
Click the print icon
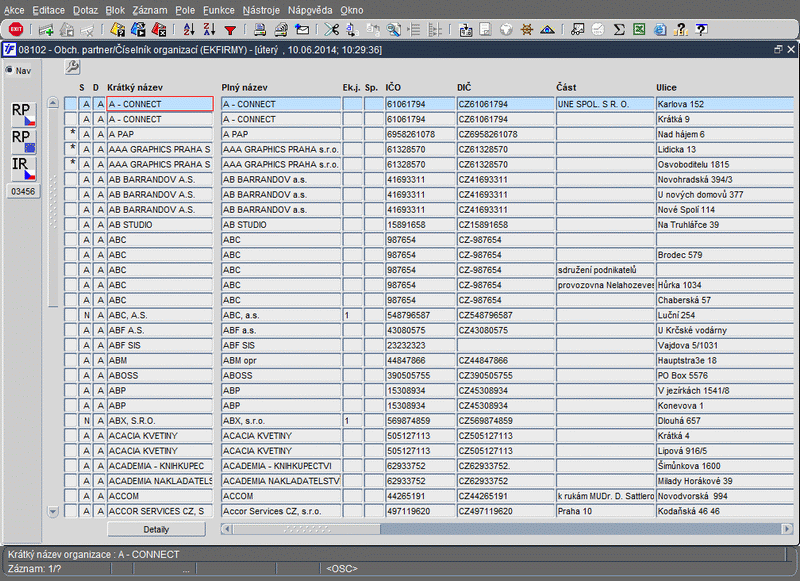click(260, 30)
